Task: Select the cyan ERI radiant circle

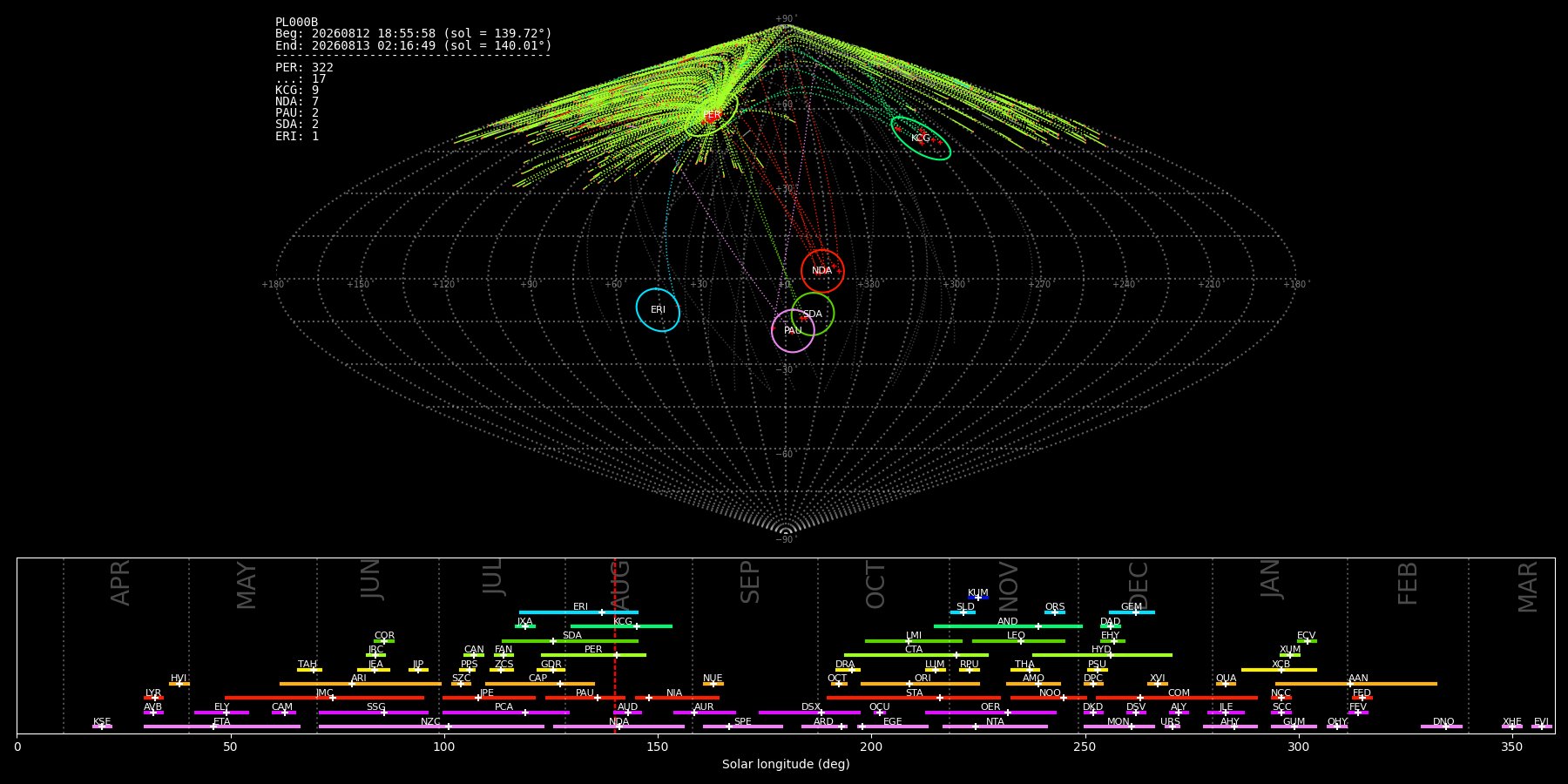Action: point(658,310)
